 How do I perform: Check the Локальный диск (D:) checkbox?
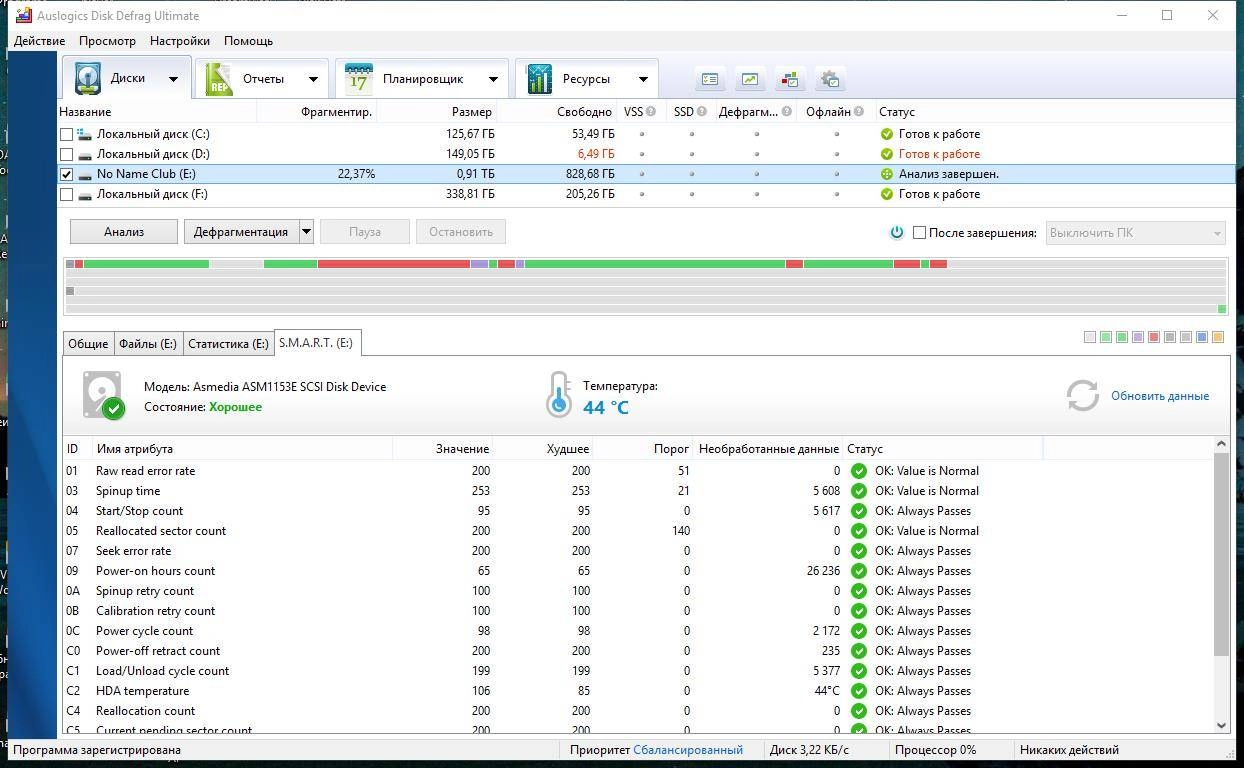[x=67, y=154]
